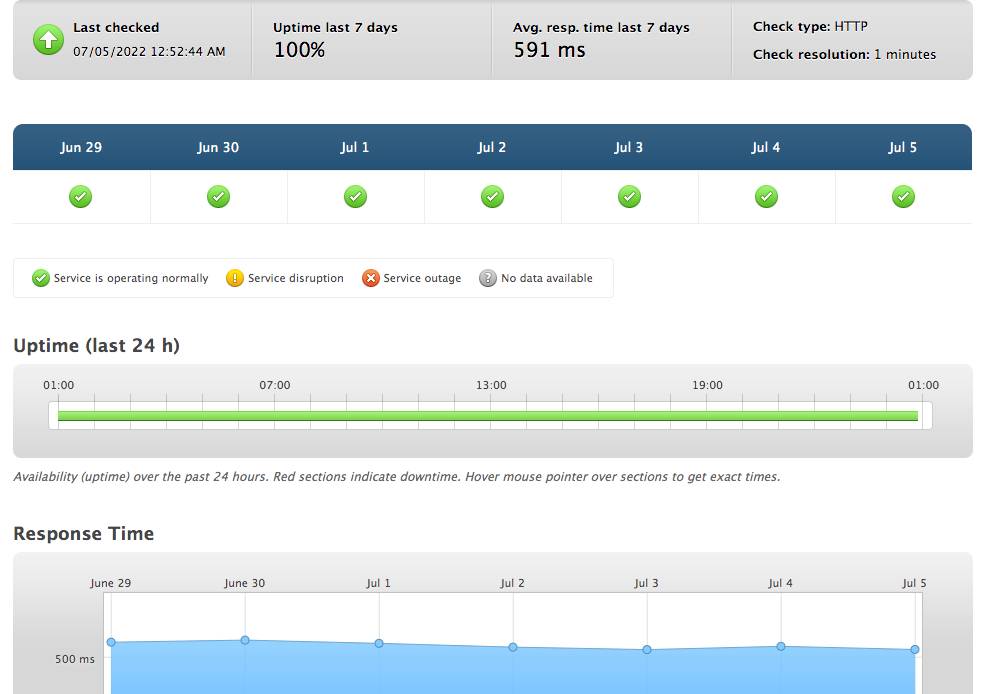Screen dimensions: 988x694
Task: Click the 'Service is operating normally' legend text
Action: pyautogui.click(x=131, y=278)
